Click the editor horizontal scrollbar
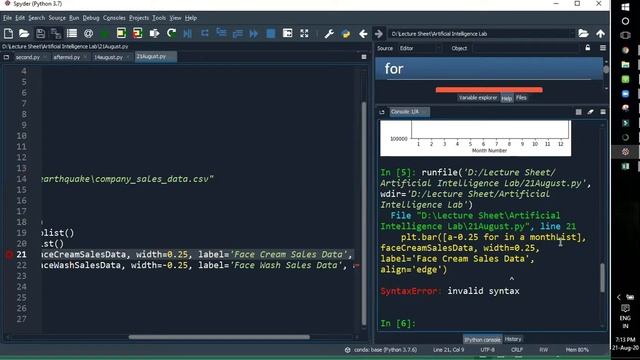 [219, 337]
